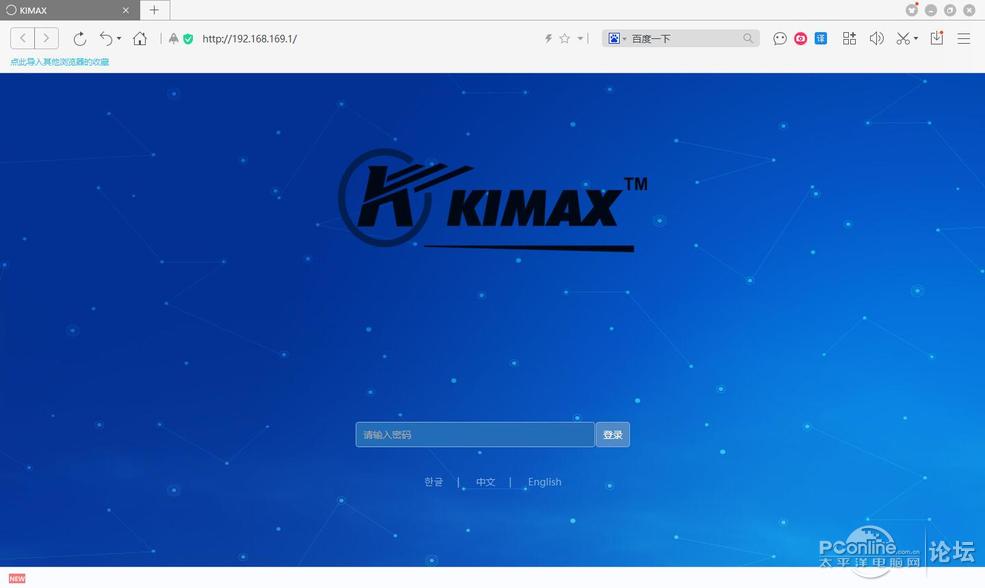Open the screenshot tool dropdown arrow
The image size is (985, 588).
point(913,38)
